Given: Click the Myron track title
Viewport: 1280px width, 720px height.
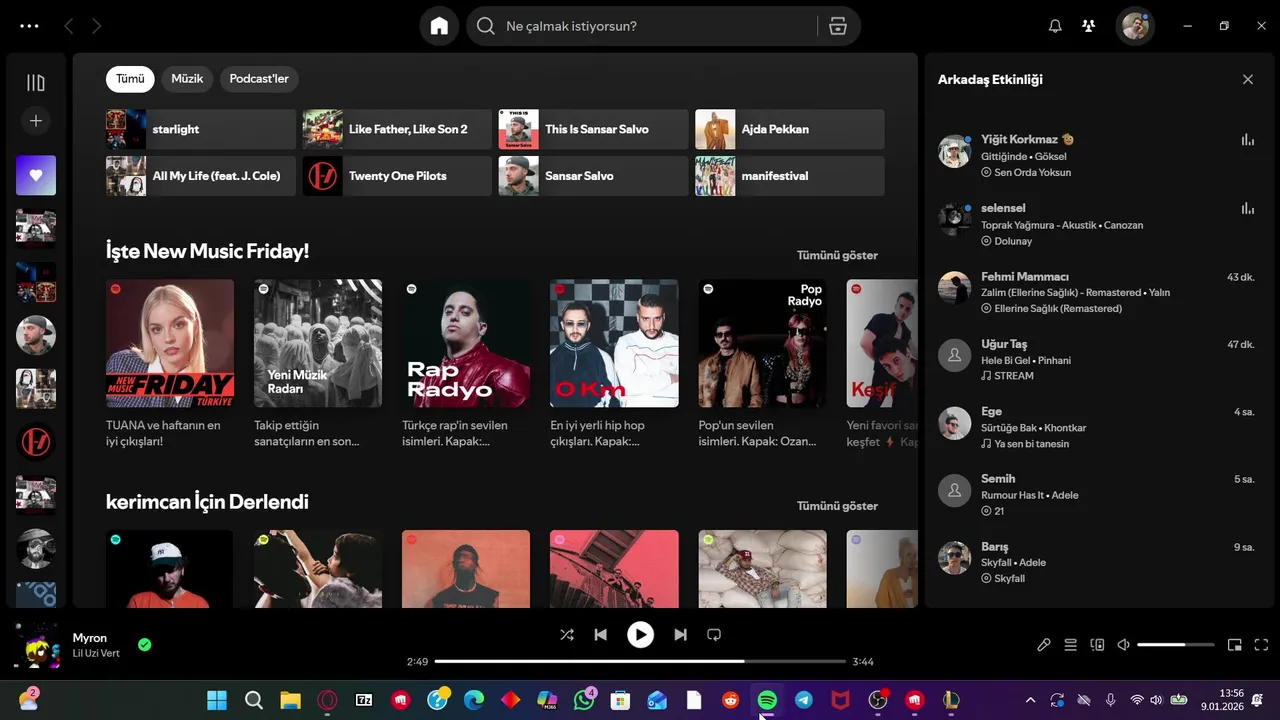Looking at the screenshot, I should pos(90,638).
